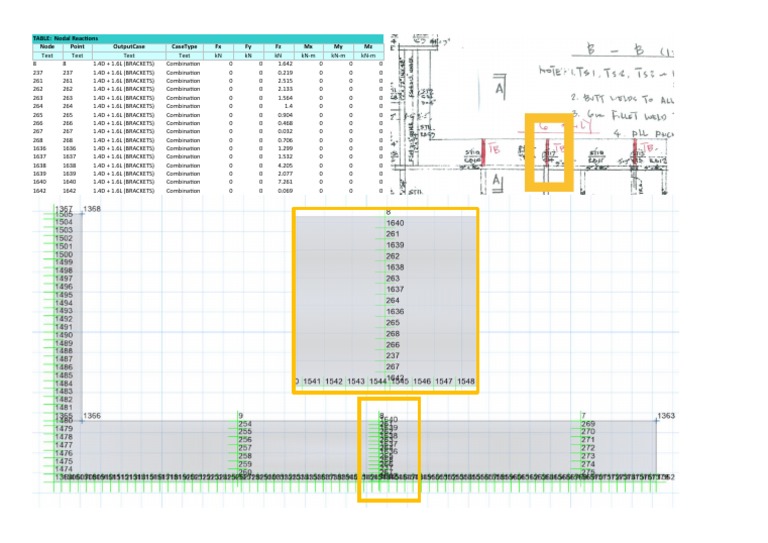The image size is (768, 543).
Task: Click the Fz value 4.205 cell
Action: click(287, 165)
